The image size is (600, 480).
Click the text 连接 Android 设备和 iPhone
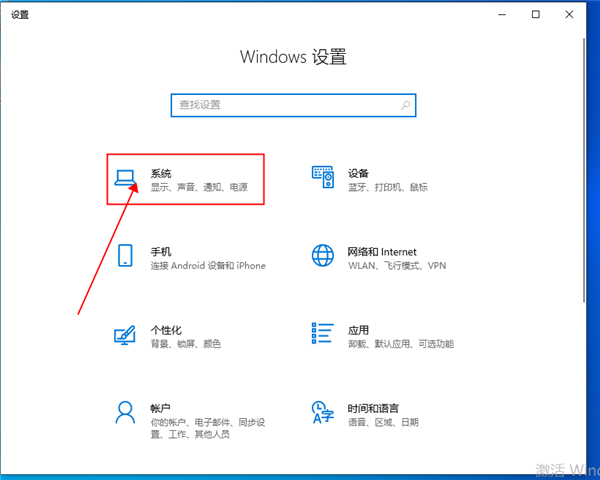(x=208, y=266)
